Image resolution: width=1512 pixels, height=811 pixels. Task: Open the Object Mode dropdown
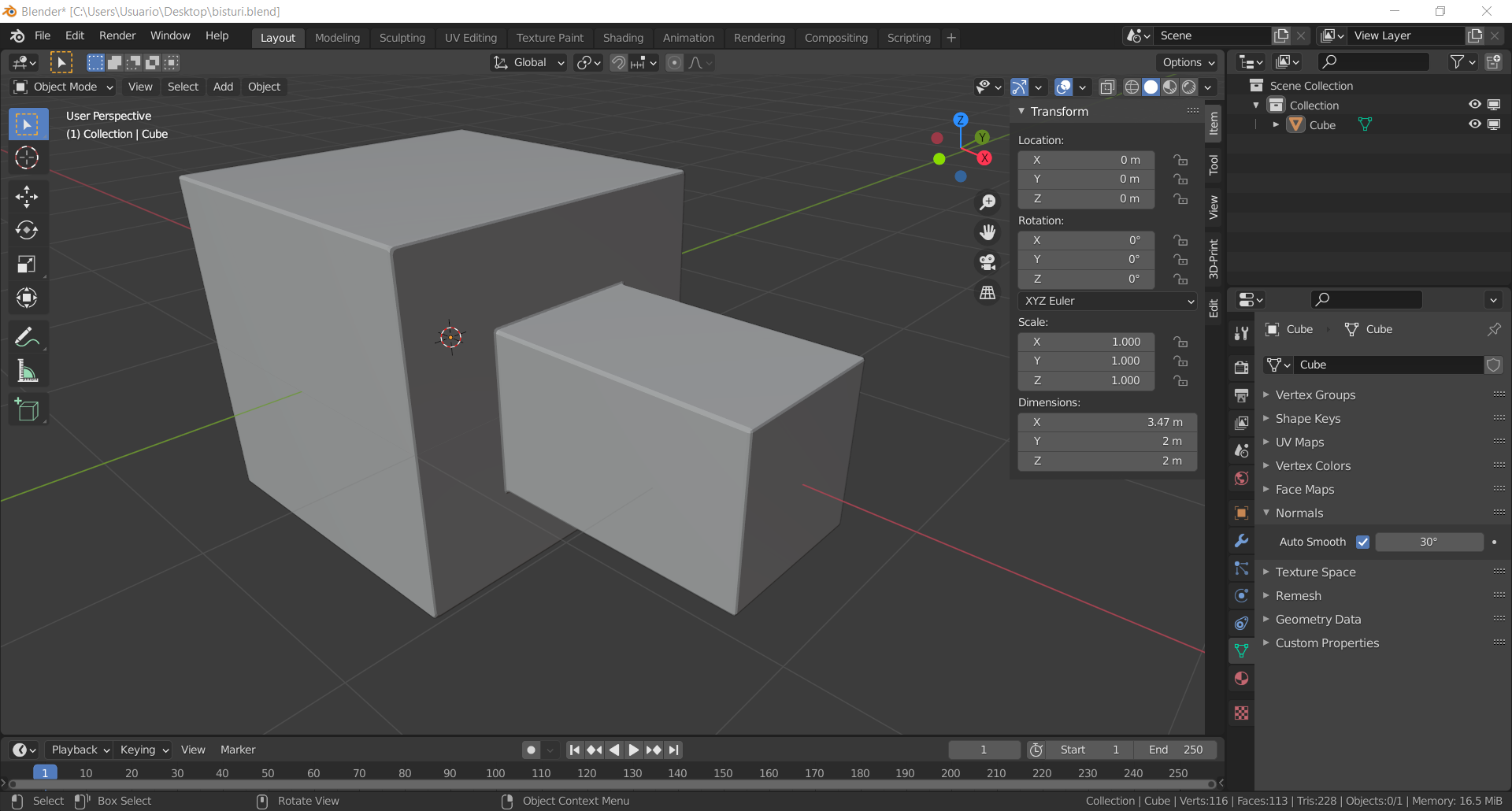coord(64,87)
